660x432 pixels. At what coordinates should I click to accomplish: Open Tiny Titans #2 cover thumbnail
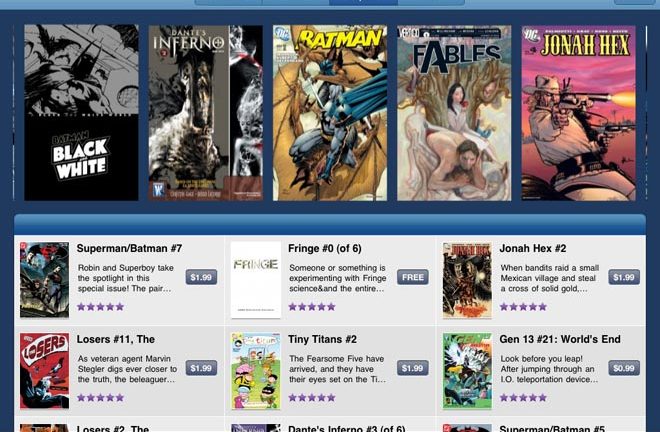[255, 371]
